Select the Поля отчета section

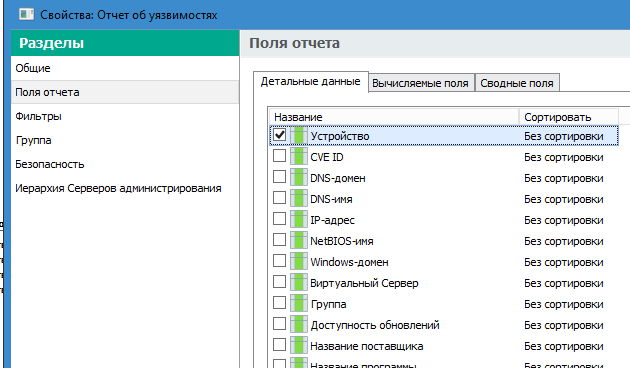pyautogui.click(x=125, y=92)
